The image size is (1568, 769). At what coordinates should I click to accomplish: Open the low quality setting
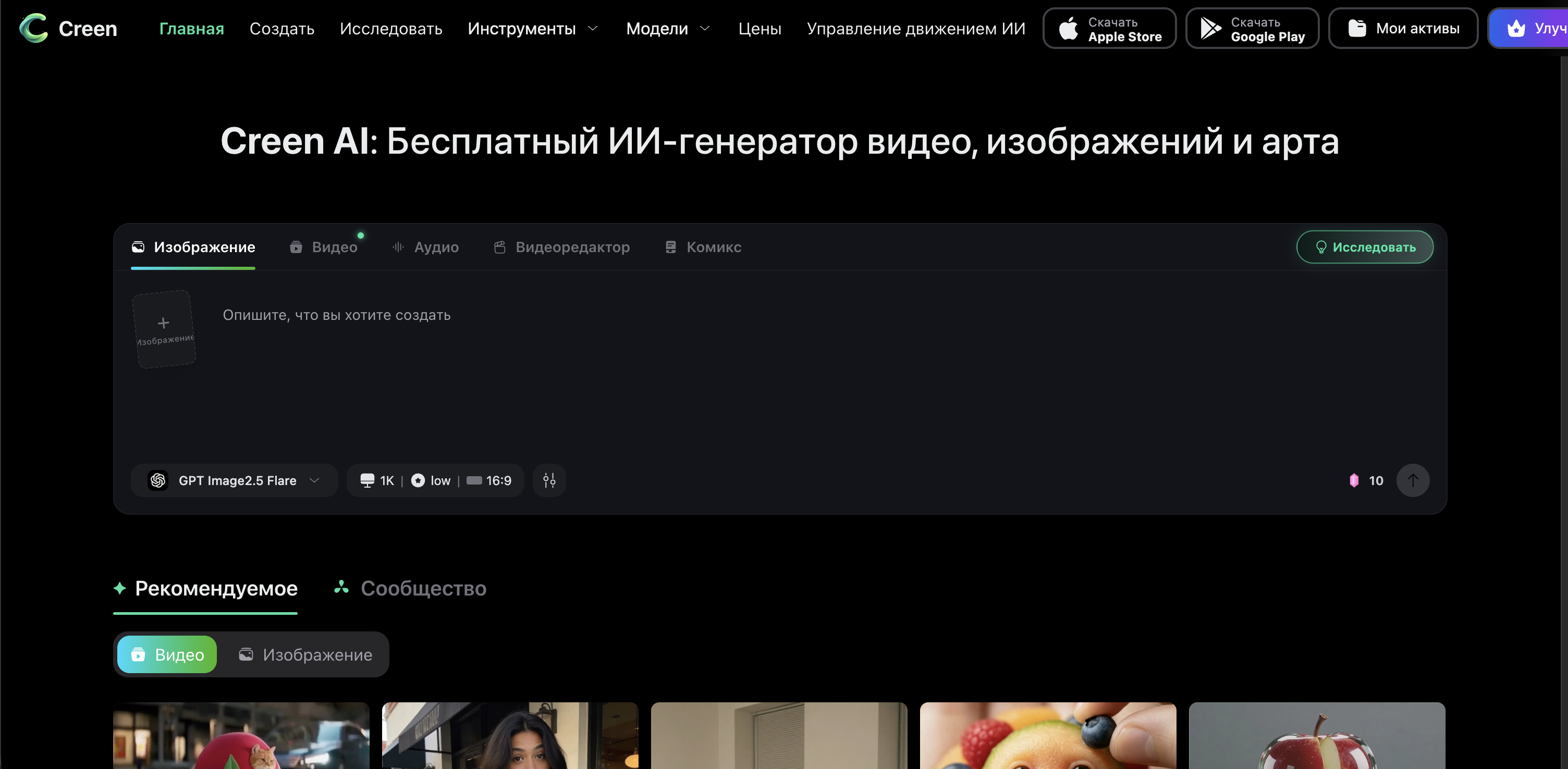(x=431, y=480)
